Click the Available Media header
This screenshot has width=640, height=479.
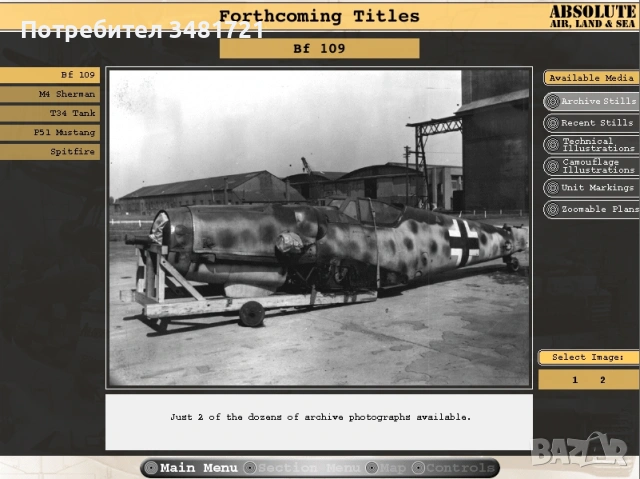(x=591, y=78)
